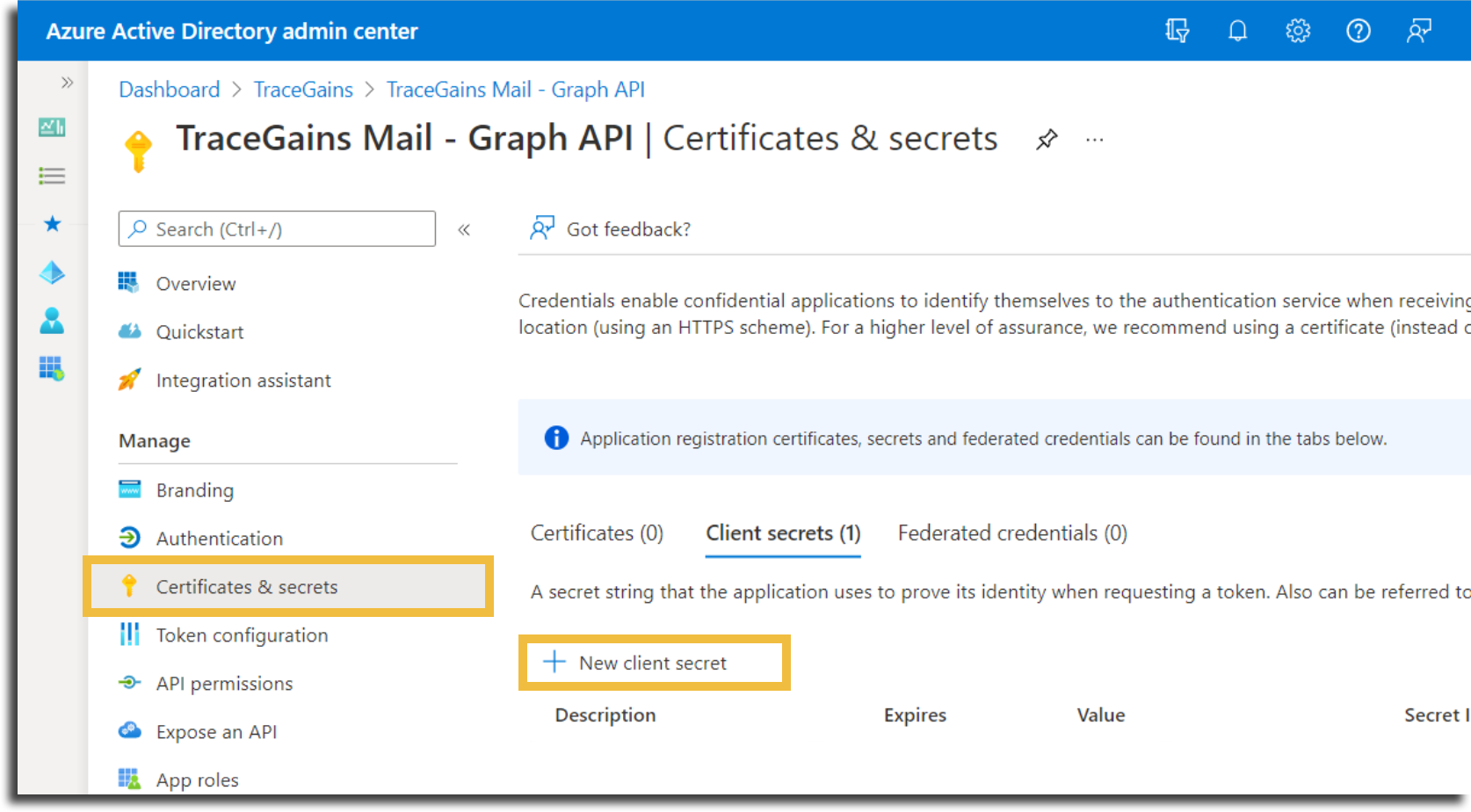Open All services list icon in rail
Image resolution: width=1471 pixels, height=812 pixels.
click(52, 176)
